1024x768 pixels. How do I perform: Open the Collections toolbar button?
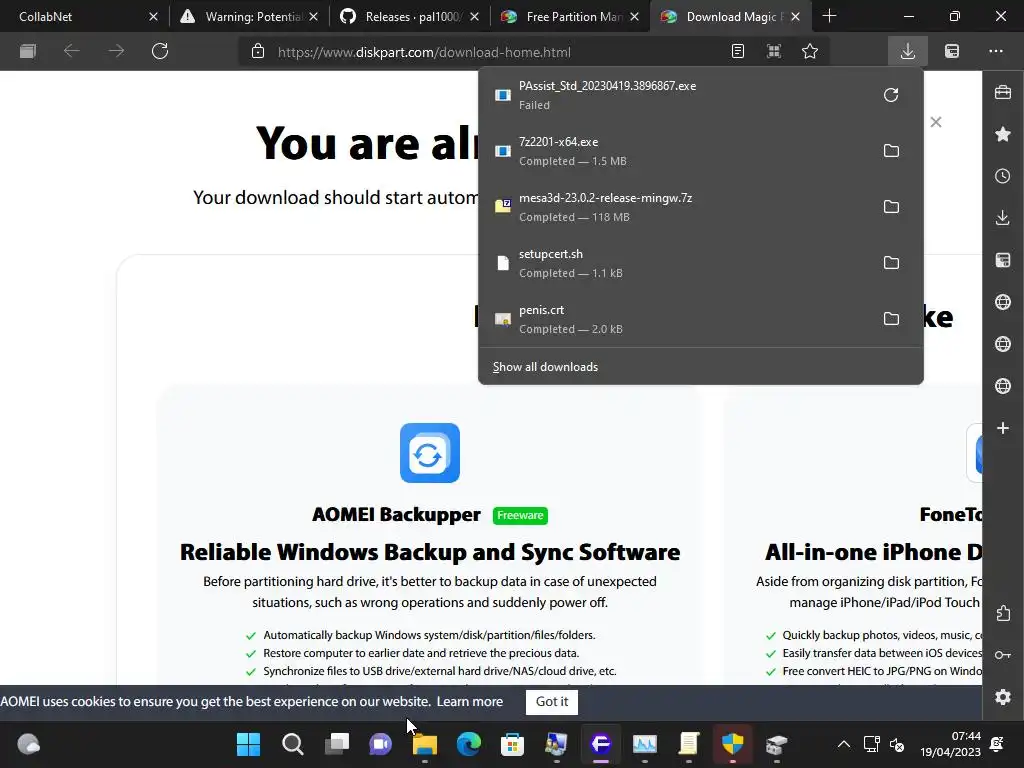tap(952, 52)
